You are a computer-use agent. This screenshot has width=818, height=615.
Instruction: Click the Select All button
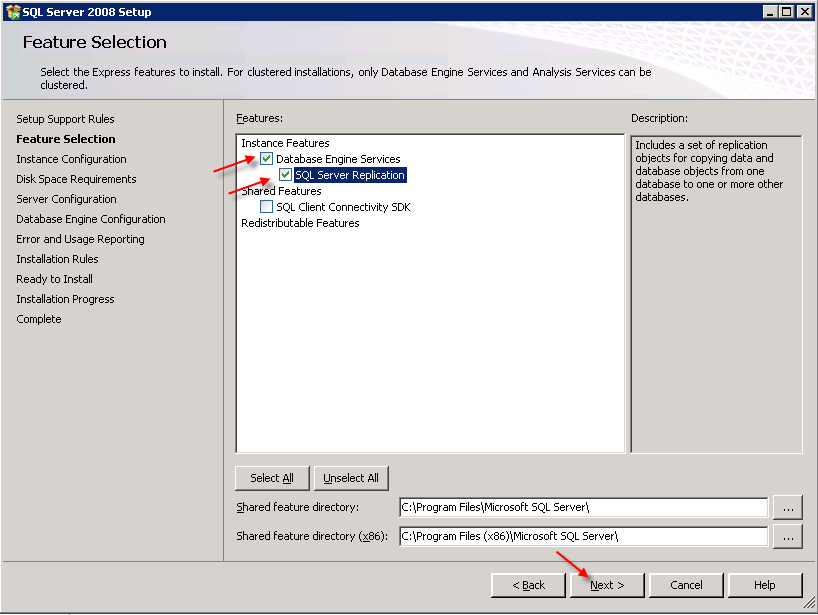click(x=272, y=478)
